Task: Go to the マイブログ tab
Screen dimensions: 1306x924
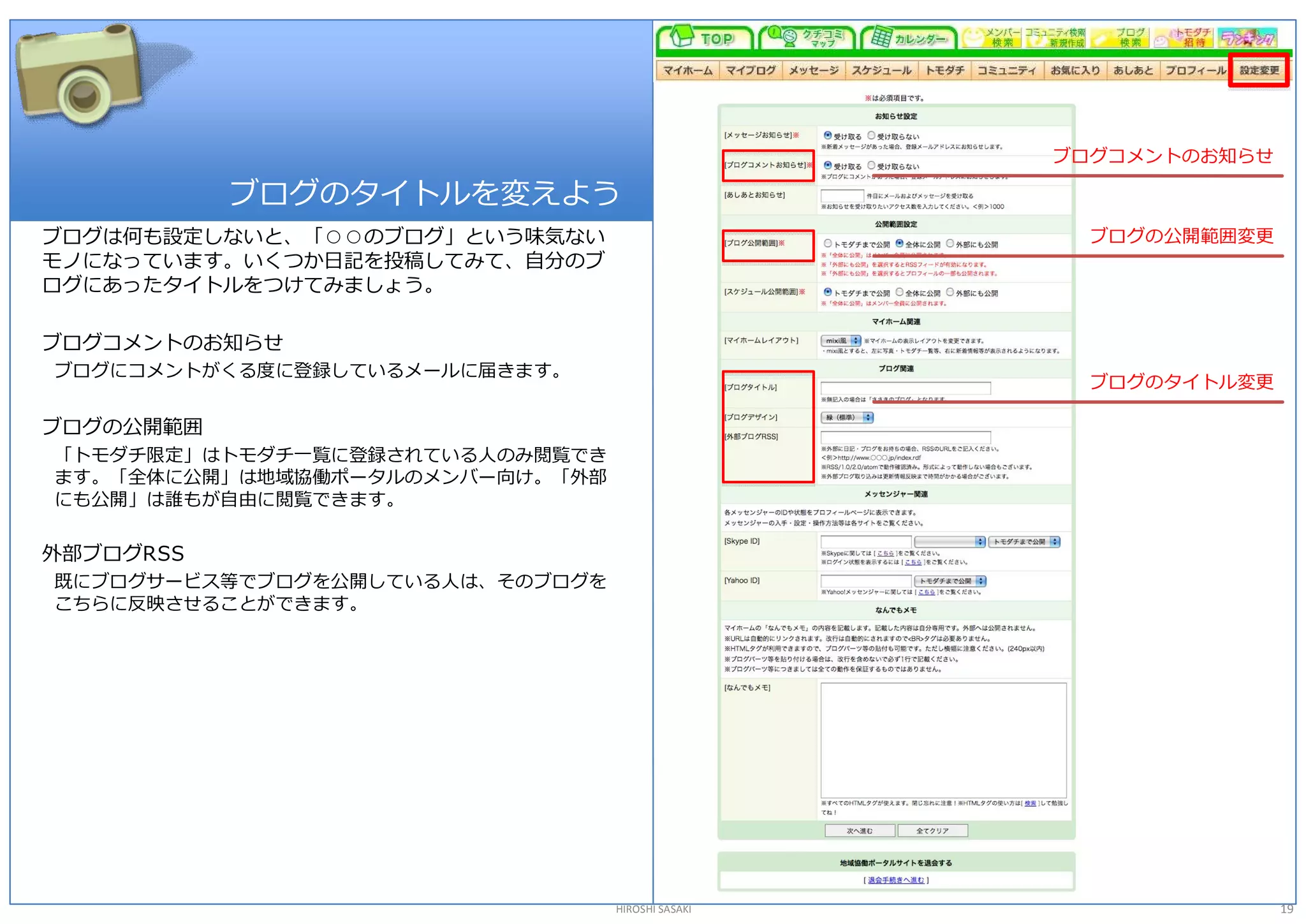Action: 751,70
